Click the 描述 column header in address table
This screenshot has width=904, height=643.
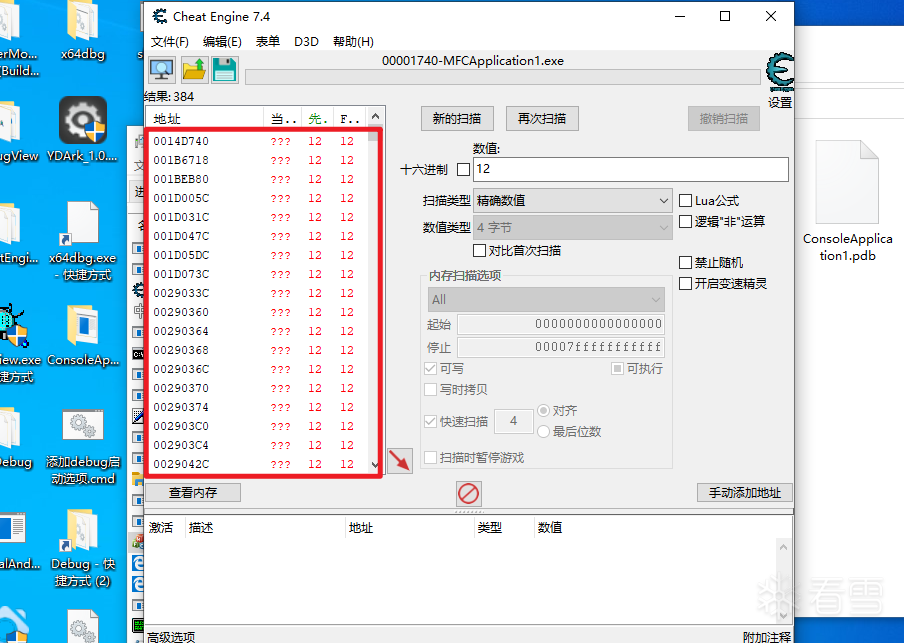[x=265, y=528]
